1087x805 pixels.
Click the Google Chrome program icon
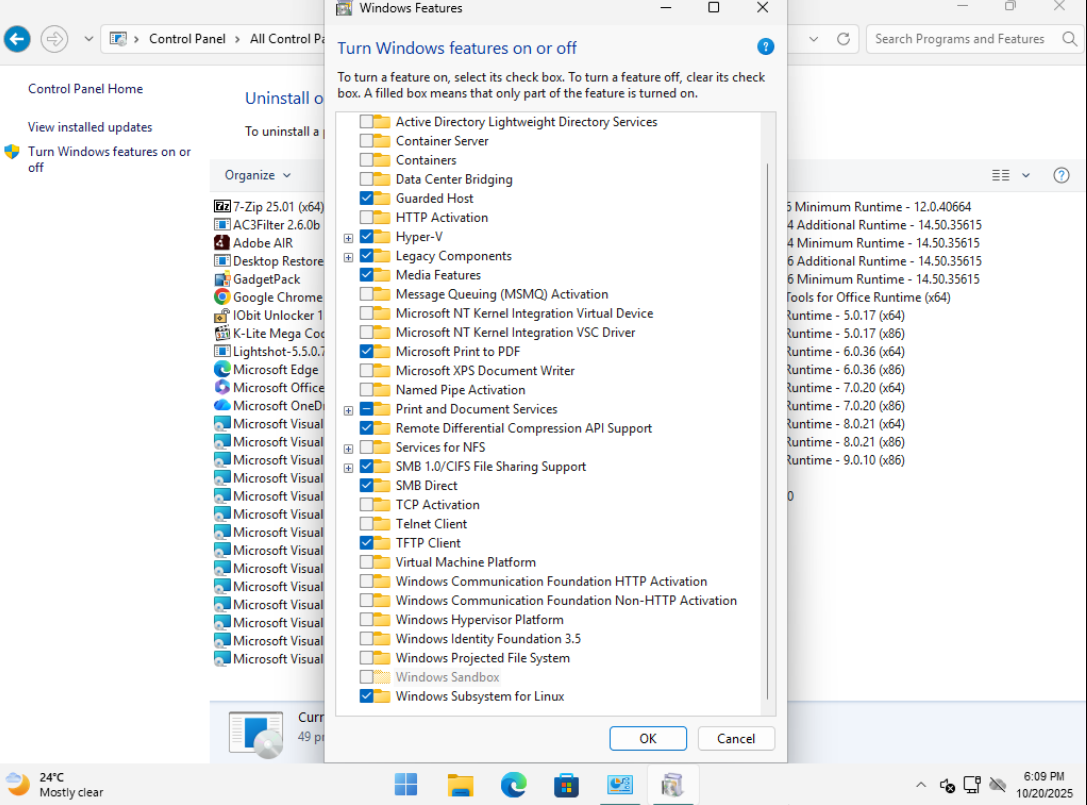click(x=222, y=297)
